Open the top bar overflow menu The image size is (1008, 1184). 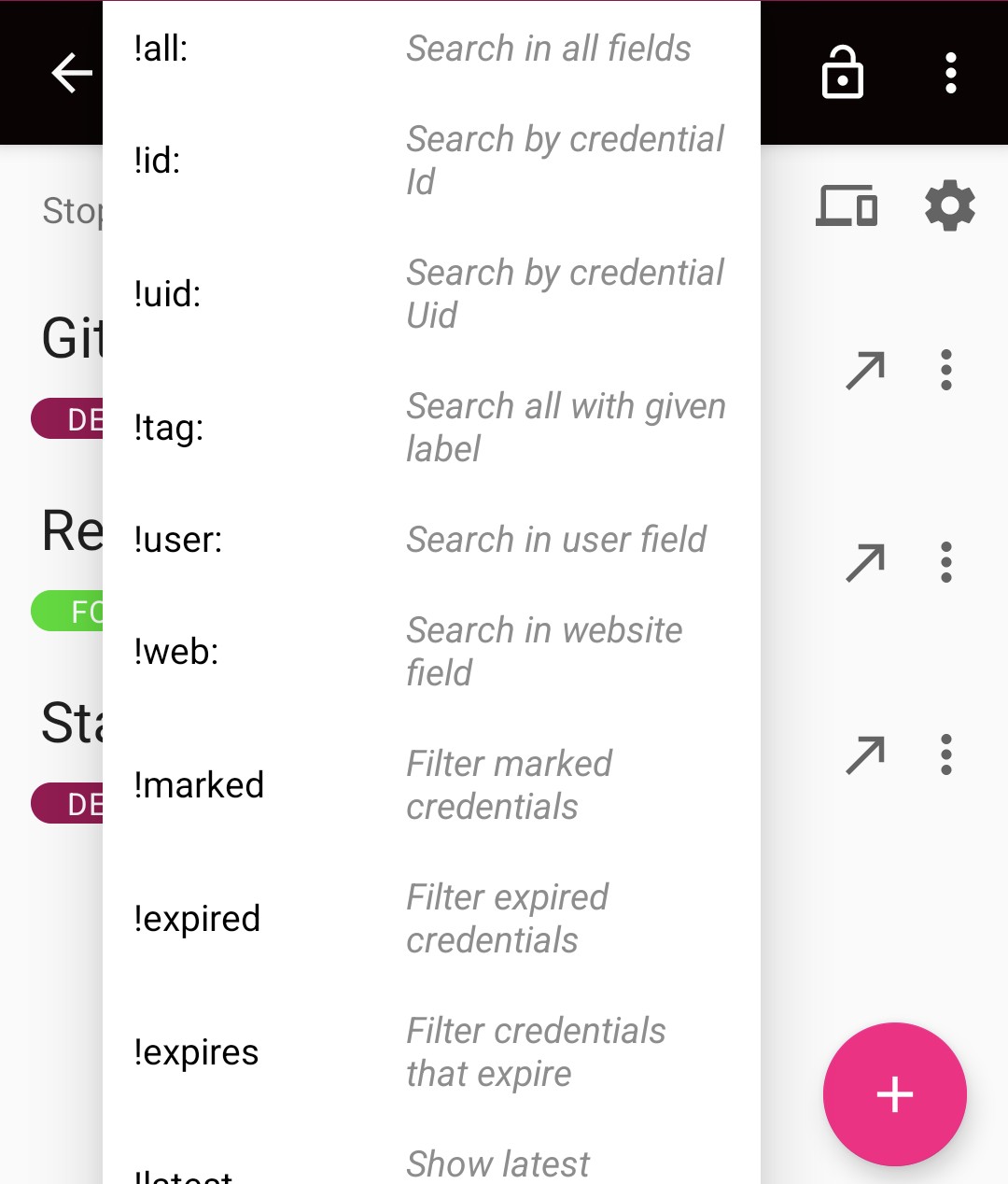click(x=950, y=73)
